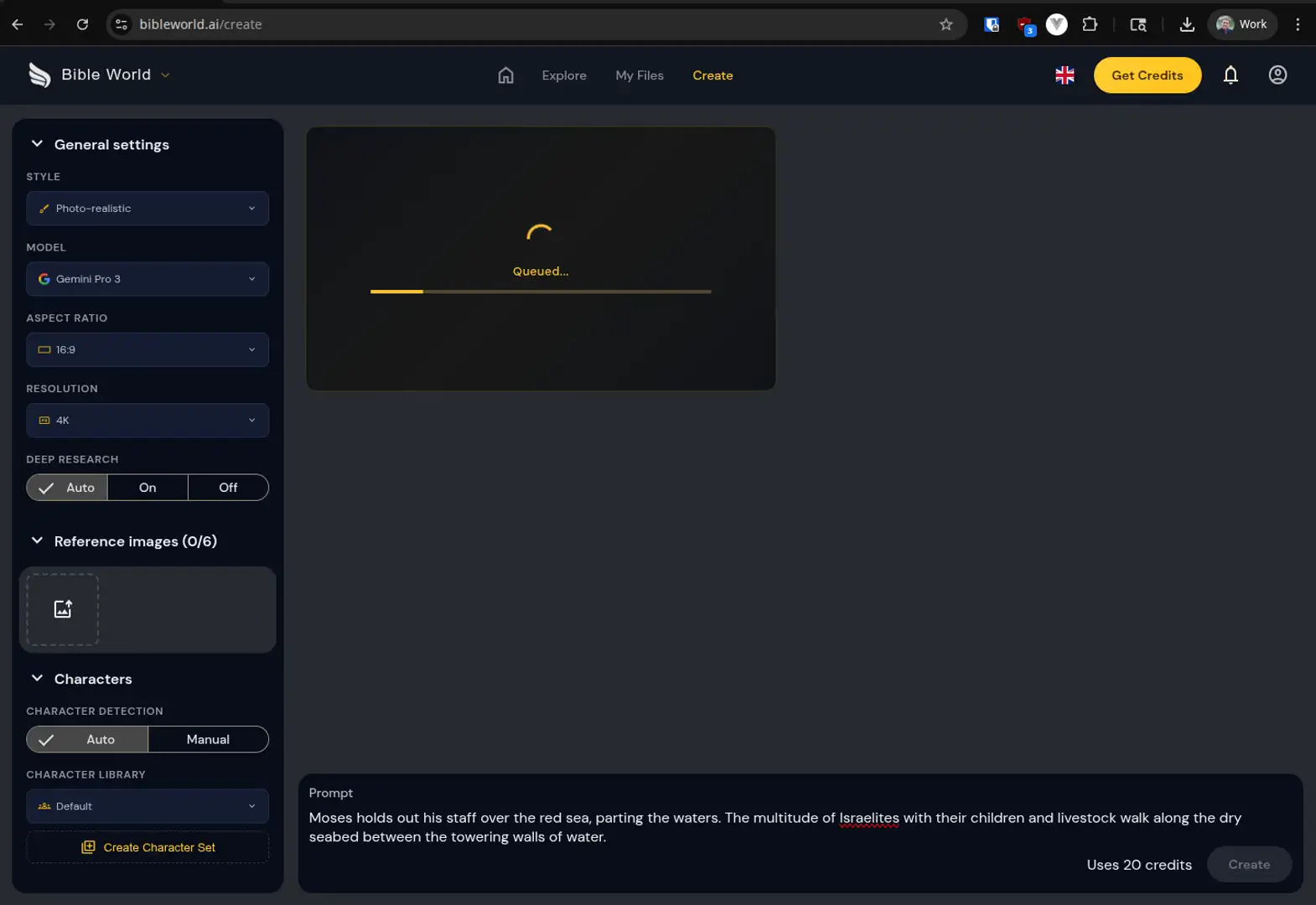Open the browser extensions puzzle icon
Image resolution: width=1316 pixels, height=905 pixels.
point(1089,24)
